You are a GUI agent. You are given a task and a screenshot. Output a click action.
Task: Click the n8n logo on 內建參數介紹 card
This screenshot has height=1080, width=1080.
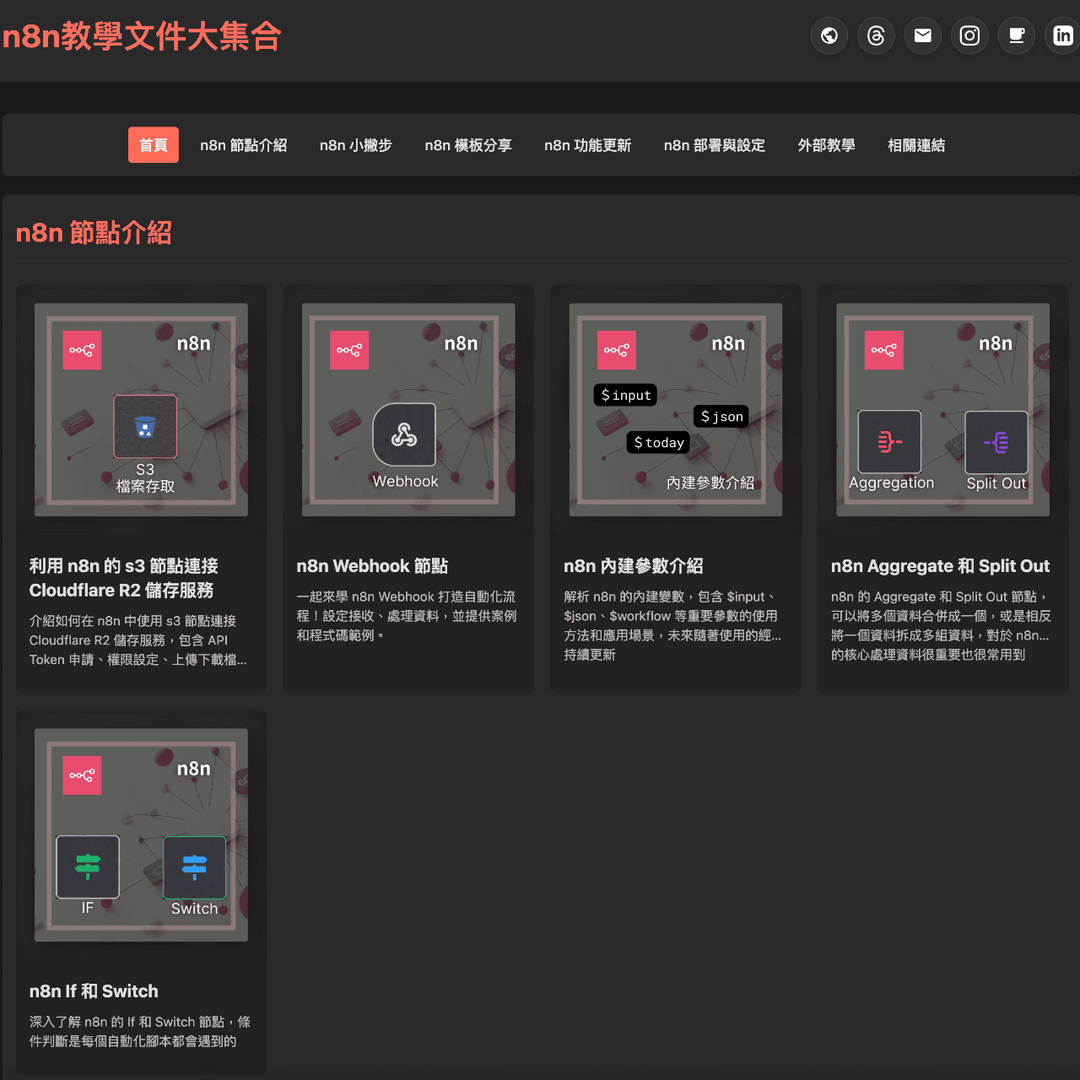tap(616, 350)
